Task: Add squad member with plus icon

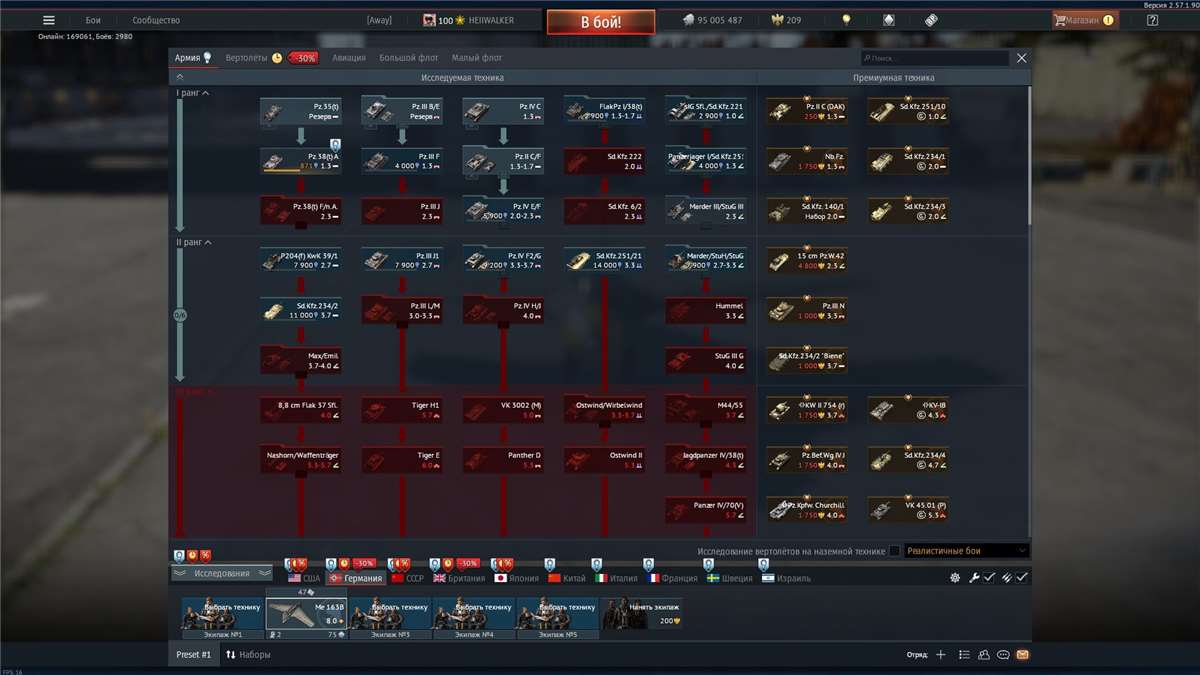Action: click(940, 655)
